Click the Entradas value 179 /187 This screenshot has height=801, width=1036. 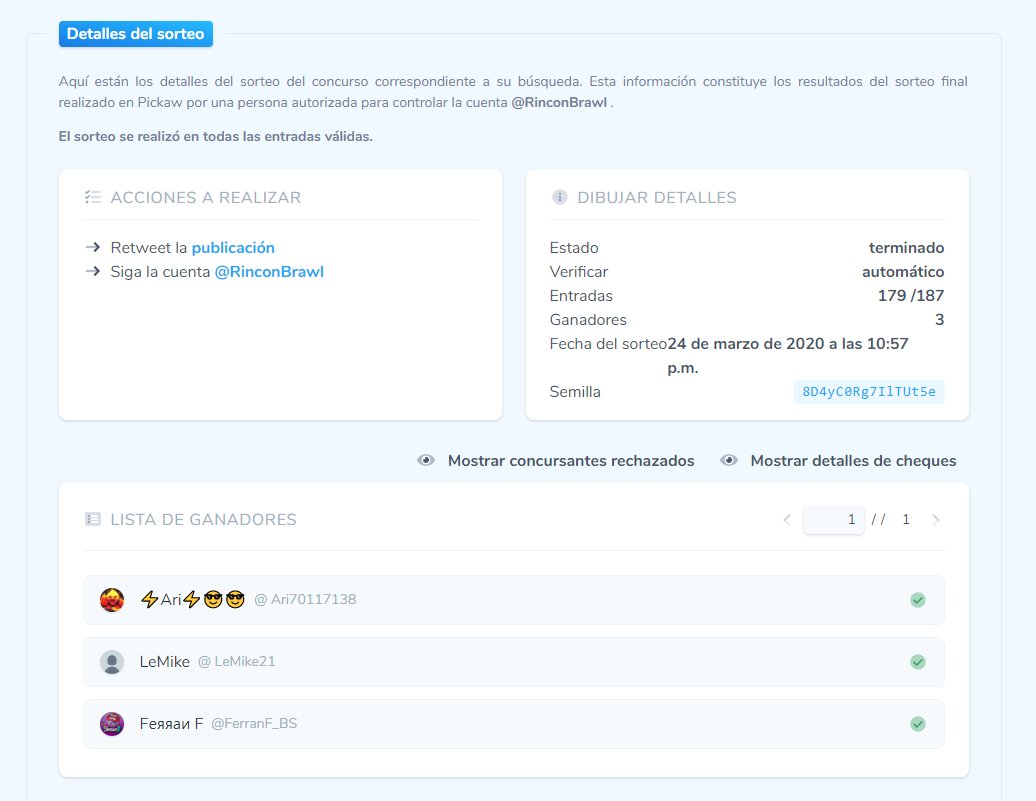[910, 295]
